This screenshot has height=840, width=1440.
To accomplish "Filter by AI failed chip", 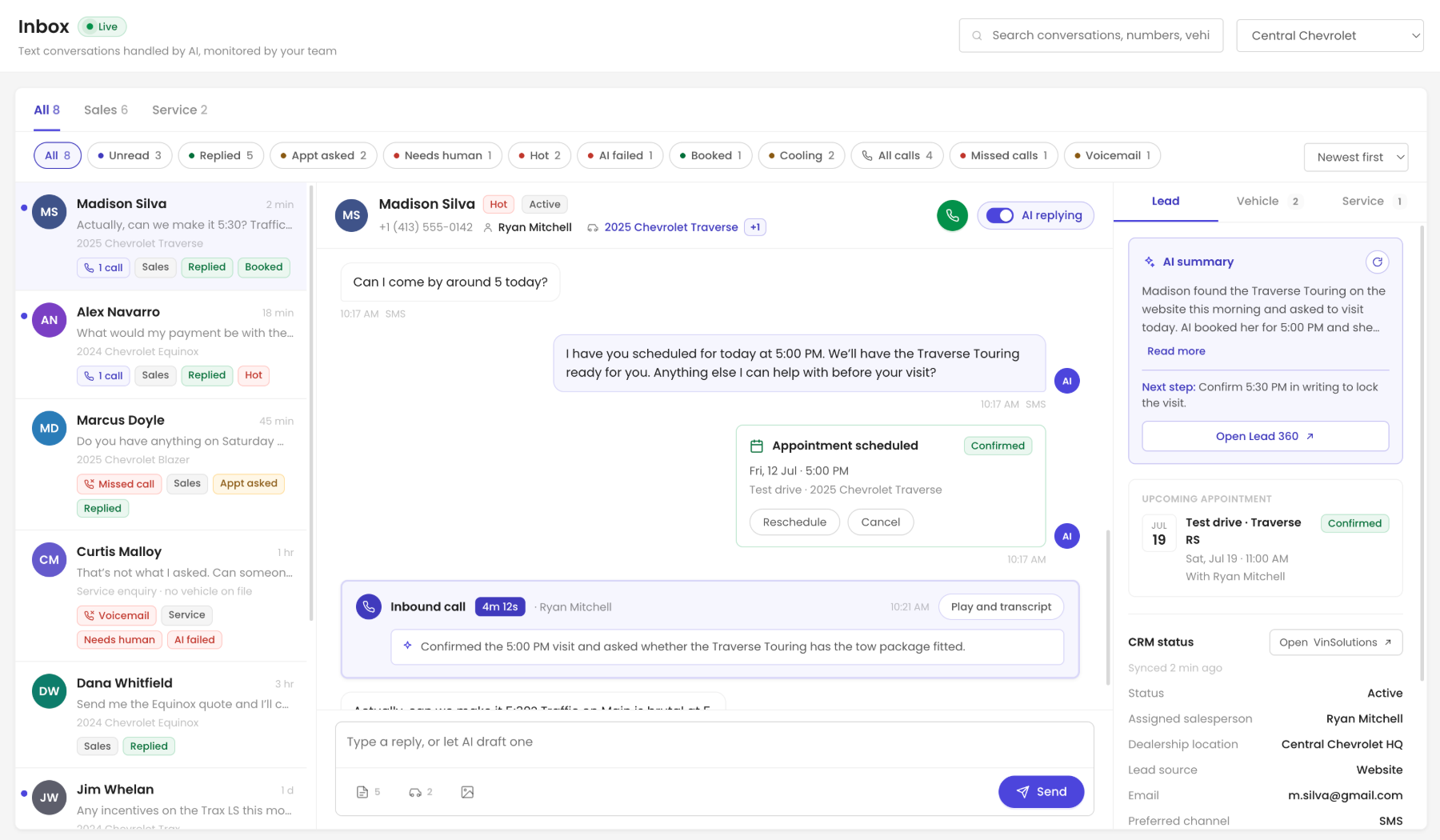I will click(x=620, y=155).
